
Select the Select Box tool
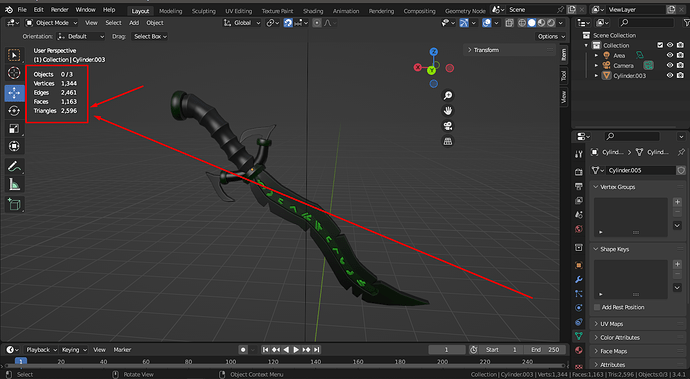pyautogui.click(x=14, y=55)
